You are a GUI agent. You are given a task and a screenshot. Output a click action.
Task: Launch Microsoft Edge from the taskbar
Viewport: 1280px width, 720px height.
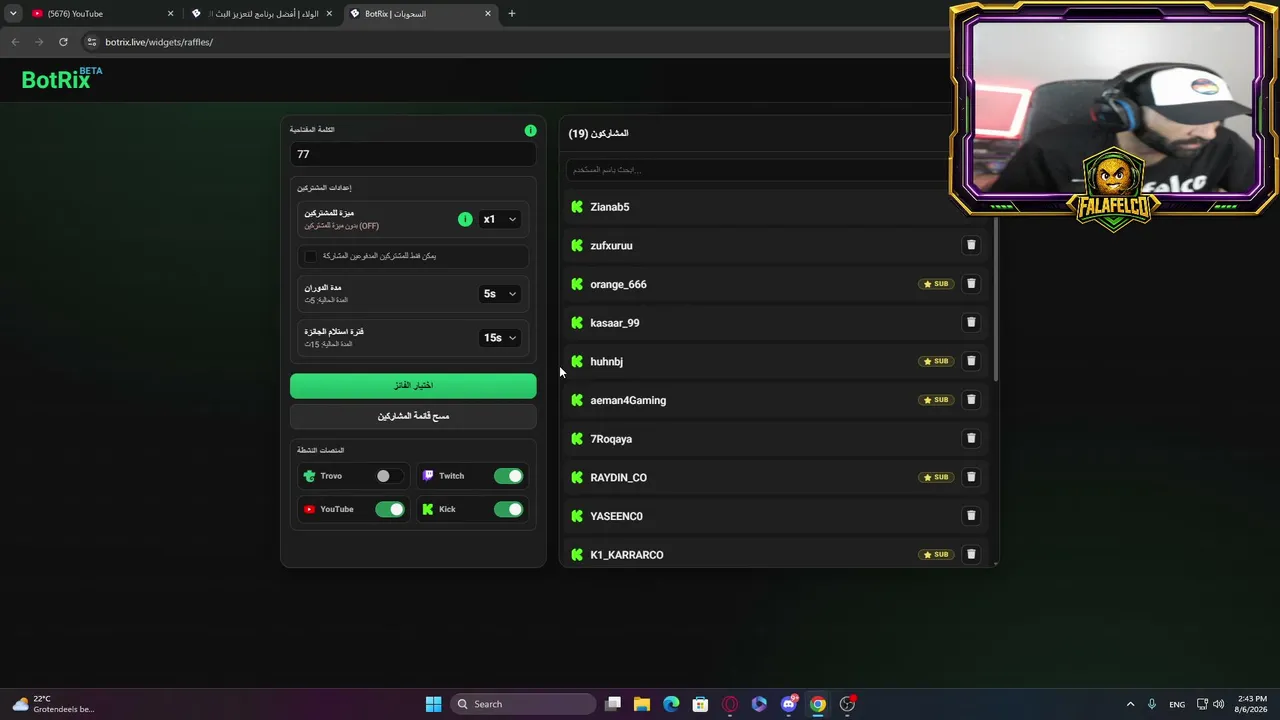point(671,704)
